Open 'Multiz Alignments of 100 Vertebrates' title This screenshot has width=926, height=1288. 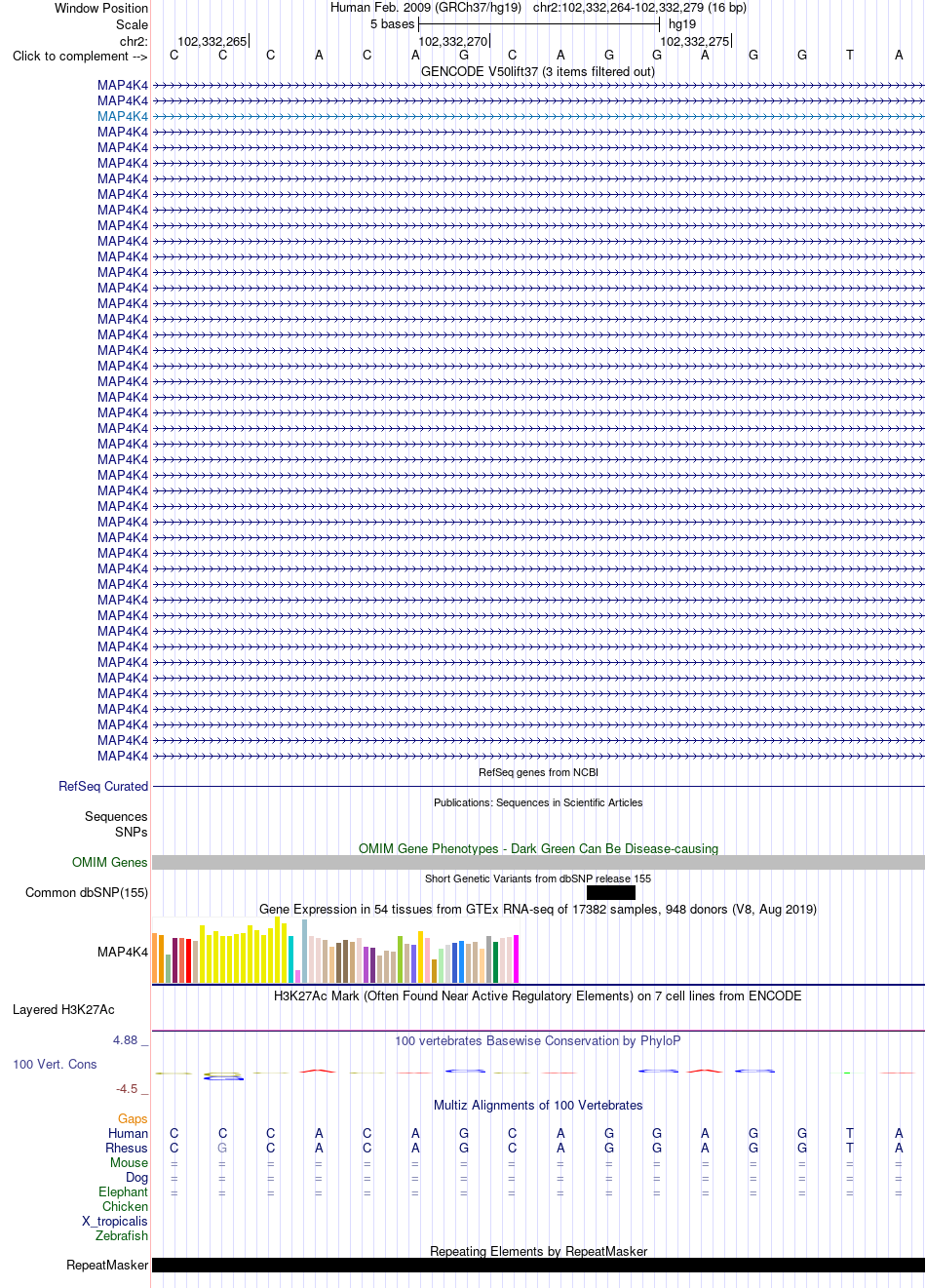(538, 1105)
